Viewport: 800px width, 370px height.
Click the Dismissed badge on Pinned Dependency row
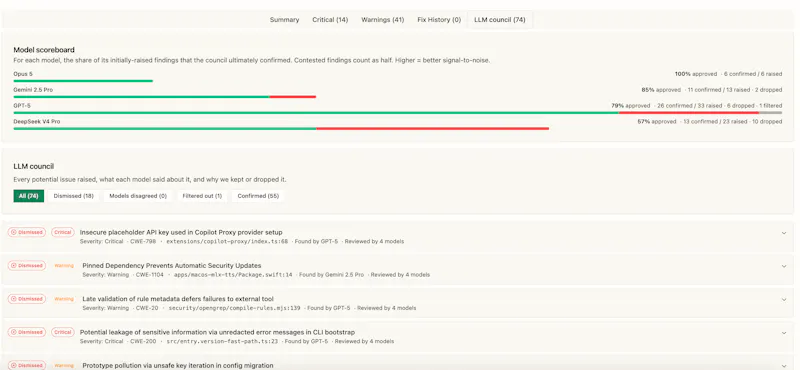click(27, 265)
